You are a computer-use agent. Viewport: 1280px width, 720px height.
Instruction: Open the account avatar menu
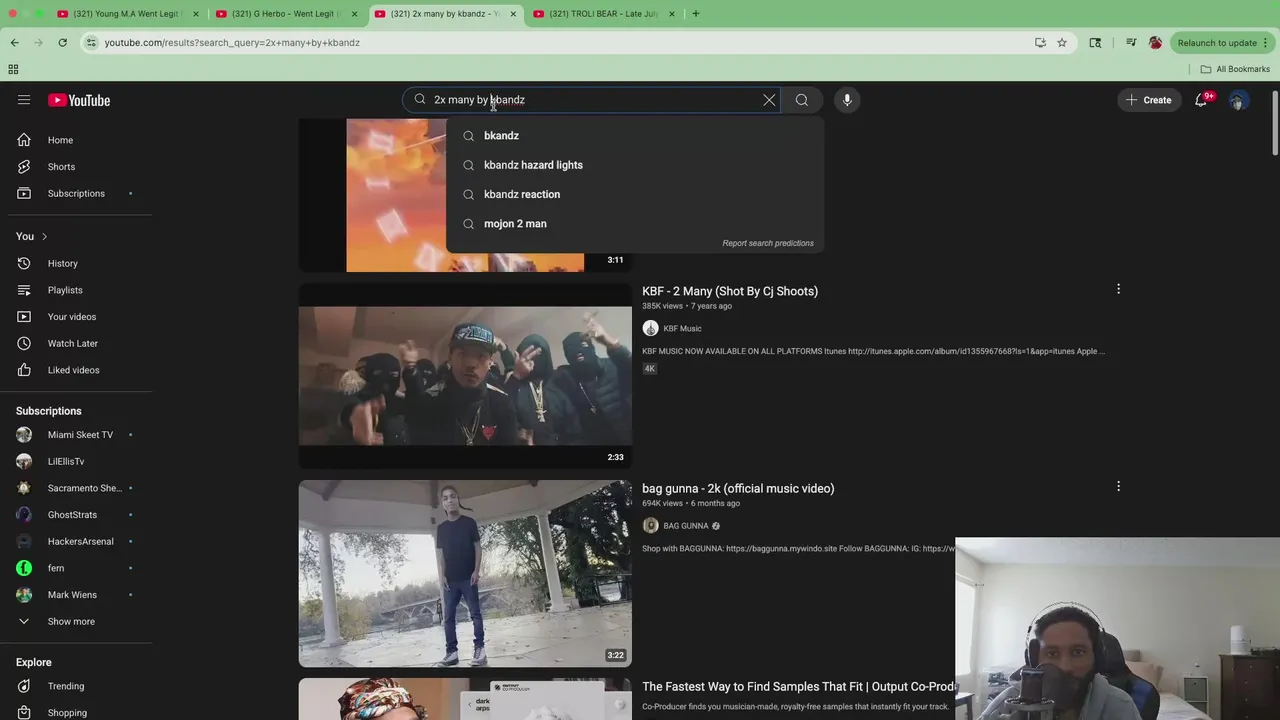(x=1239, y=100)
